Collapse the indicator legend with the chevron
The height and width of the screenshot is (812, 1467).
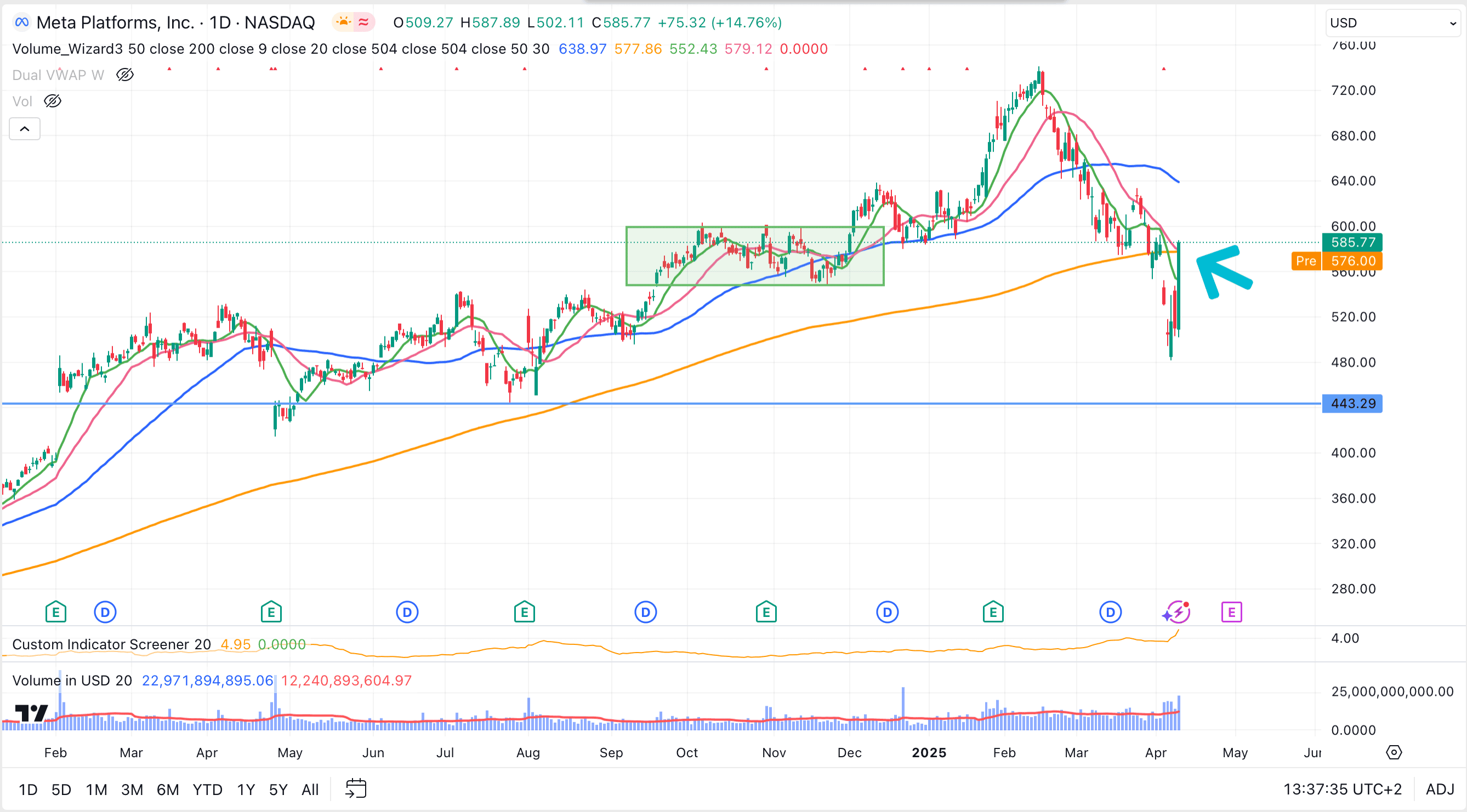coord(25,129)
